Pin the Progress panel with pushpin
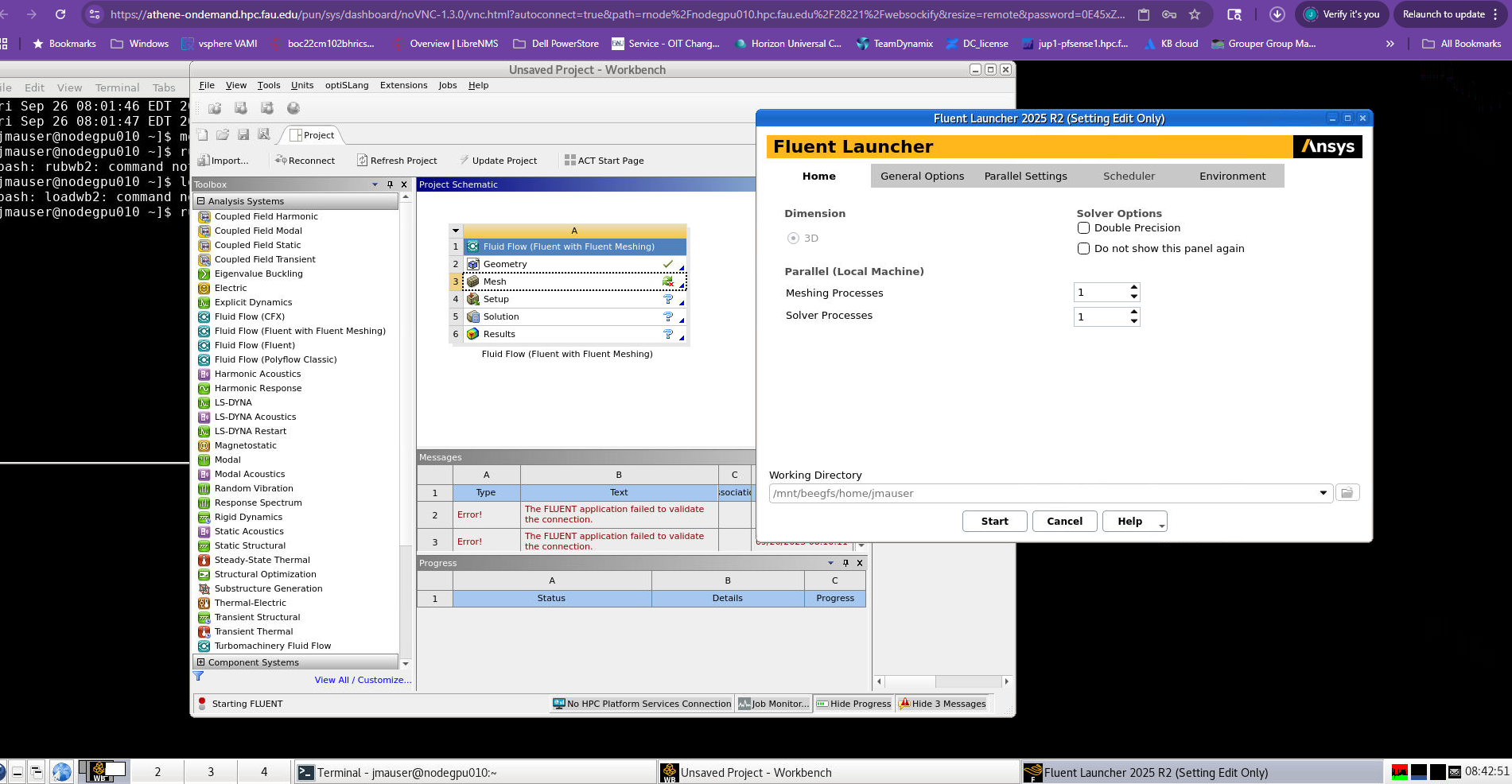1512x784 pixels. pyautogui.click(x=845, y=563)
